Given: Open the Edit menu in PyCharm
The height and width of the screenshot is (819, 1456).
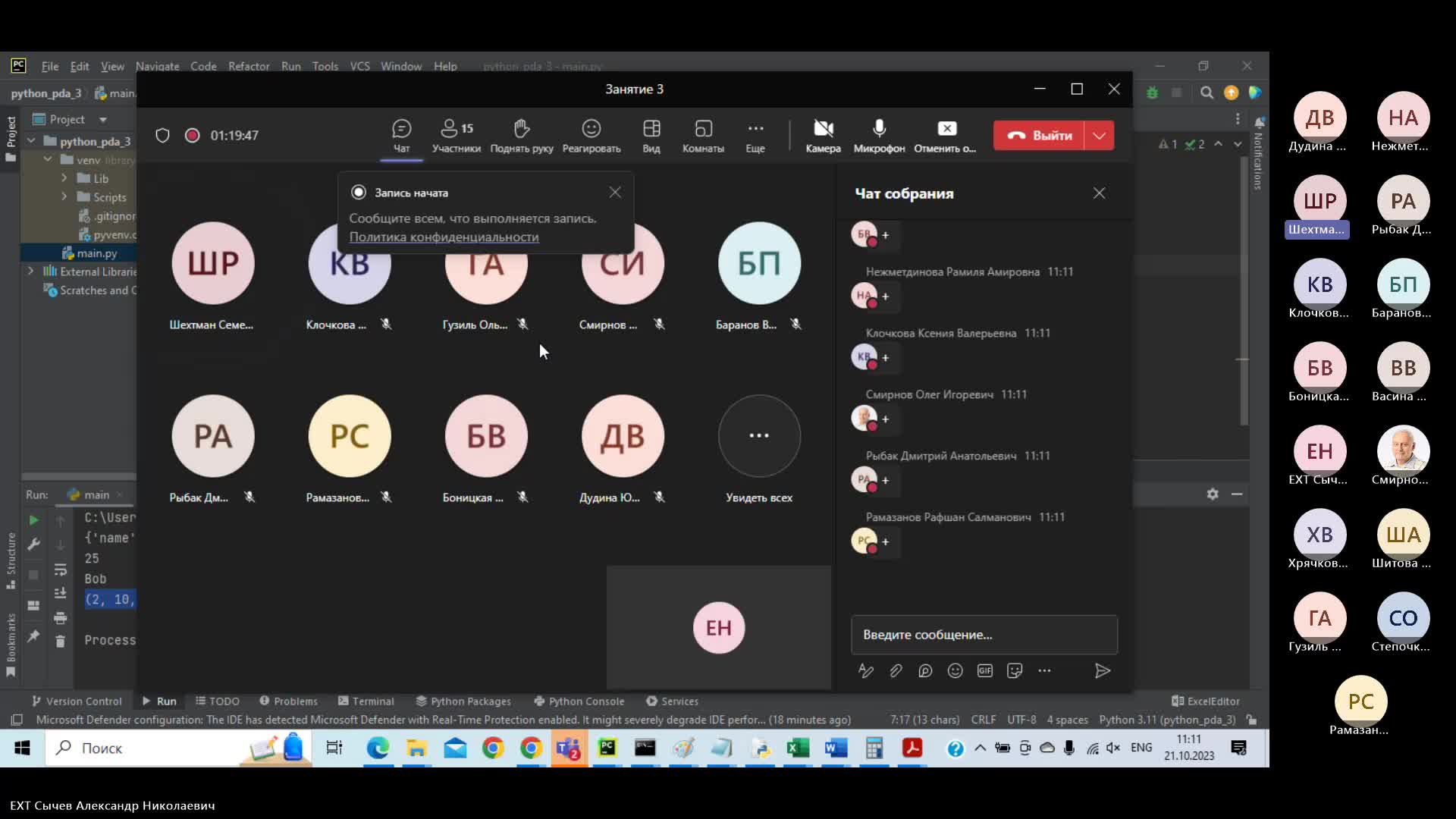Looking at the screenshot, I should [x=80, y=67].
